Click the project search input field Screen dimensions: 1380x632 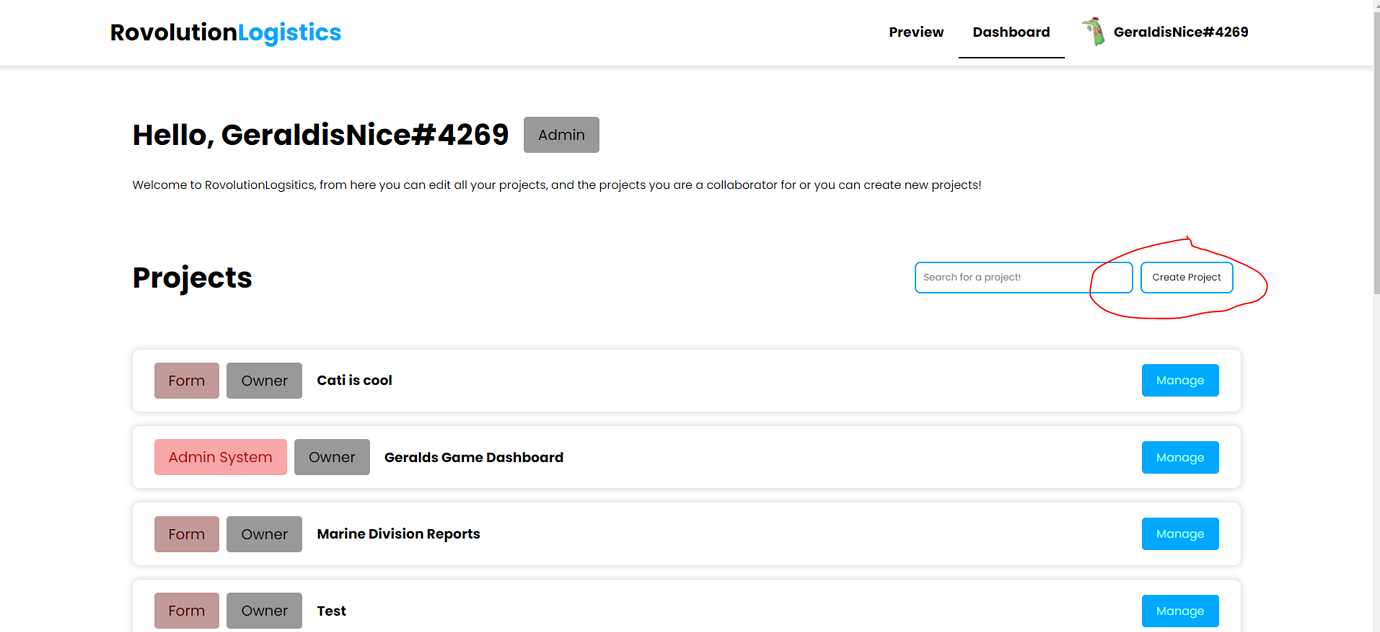(x=1023, y=277)
